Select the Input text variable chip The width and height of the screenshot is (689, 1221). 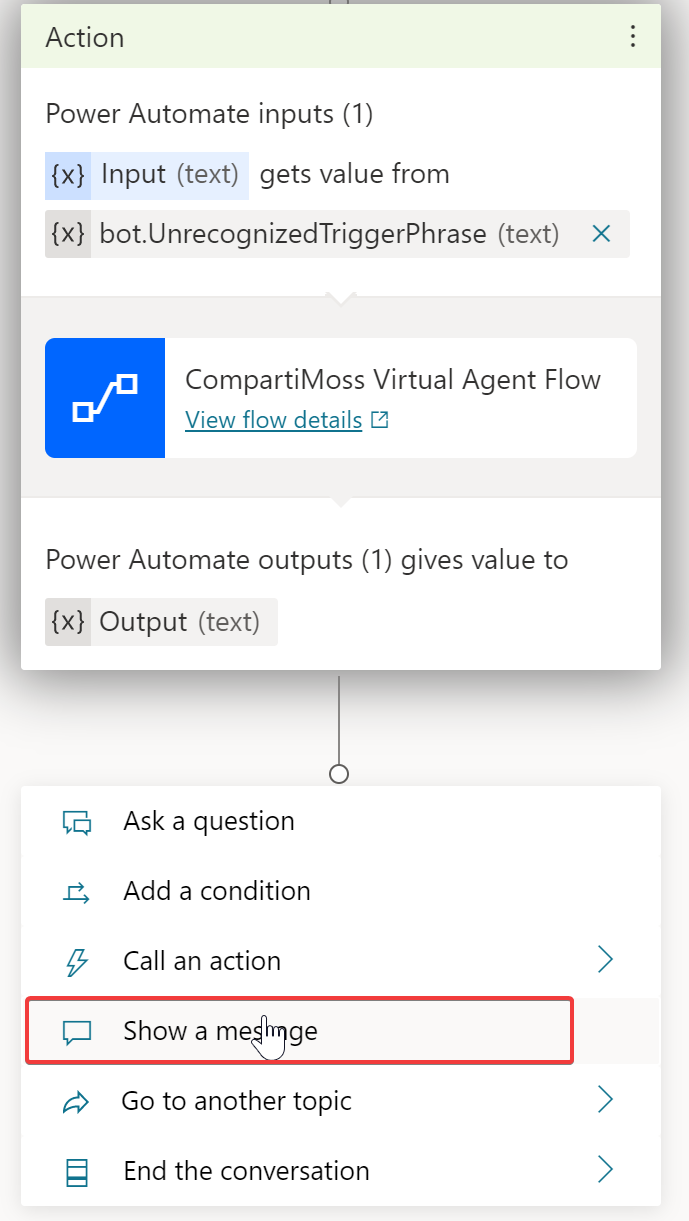click(146, 174)
